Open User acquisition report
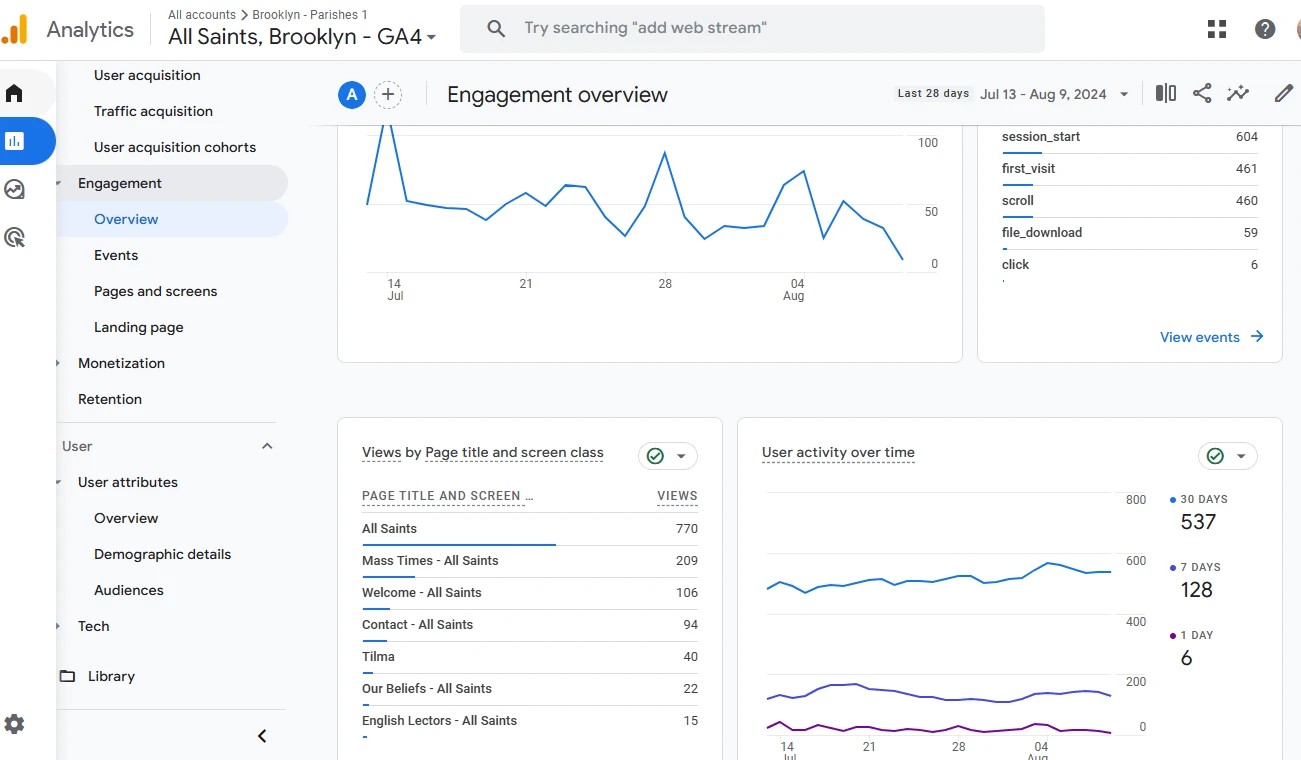This screenshot has width=1301, height=760. pos(147,75)
